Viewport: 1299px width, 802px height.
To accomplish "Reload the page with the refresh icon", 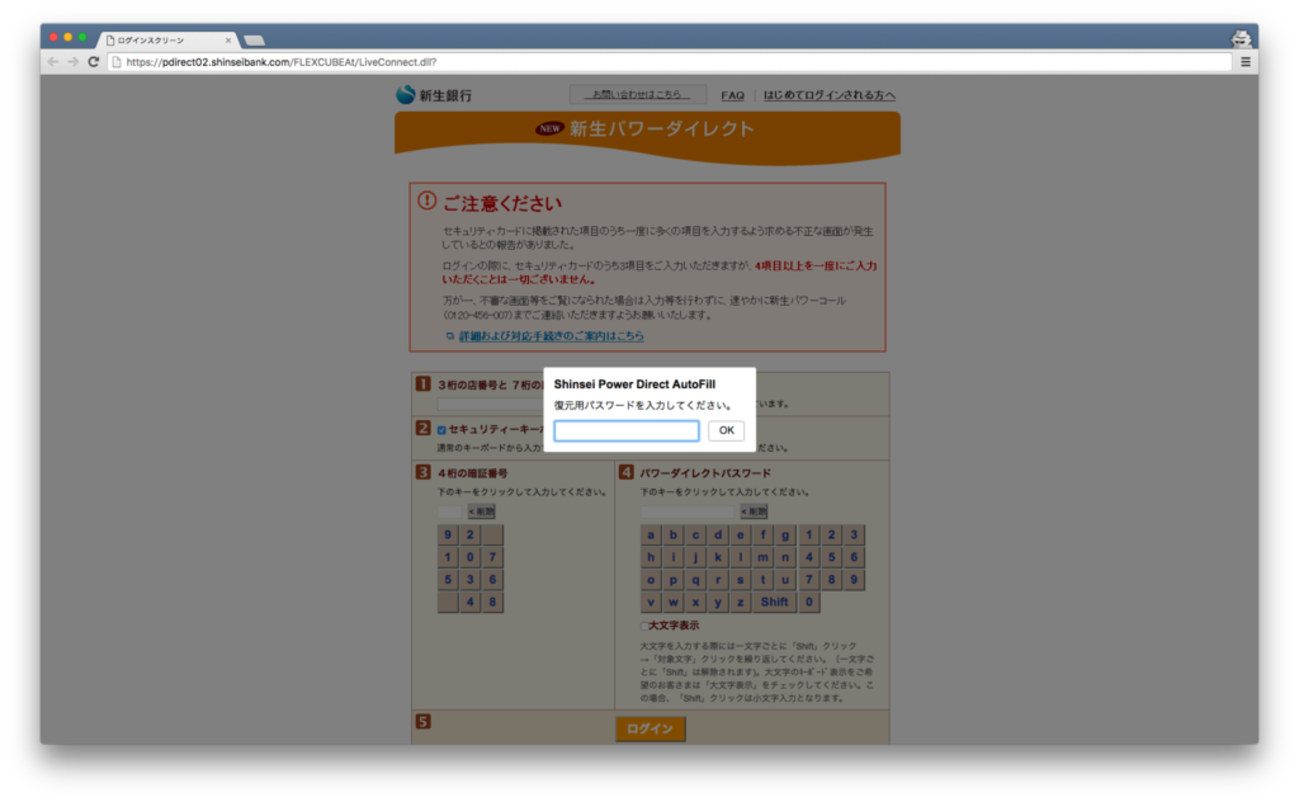I will pos(93,62).
